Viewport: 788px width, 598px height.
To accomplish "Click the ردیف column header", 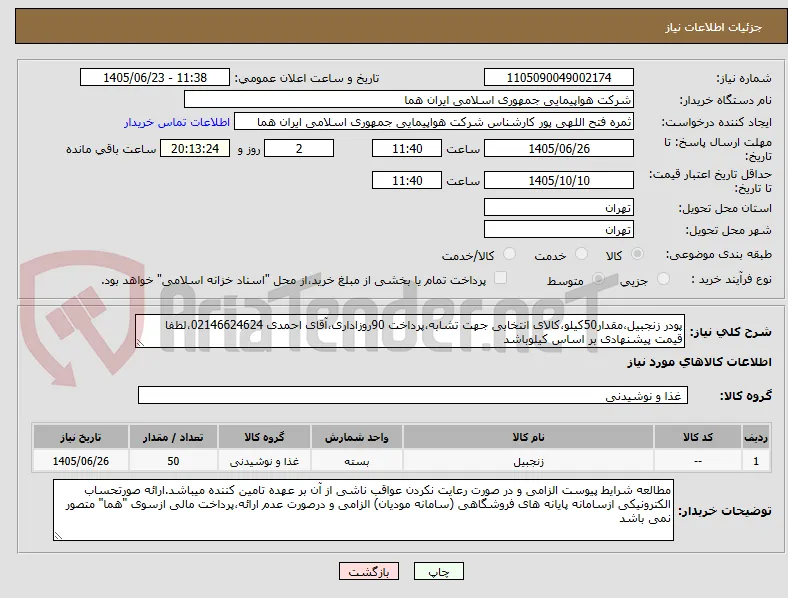I will pyautogui.click(x=756, y=437).
